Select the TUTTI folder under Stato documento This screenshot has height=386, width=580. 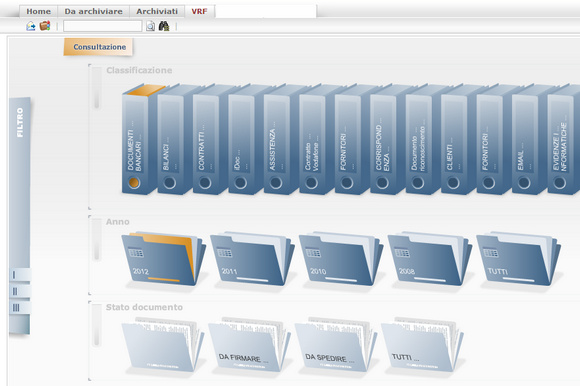pos(422,345)
